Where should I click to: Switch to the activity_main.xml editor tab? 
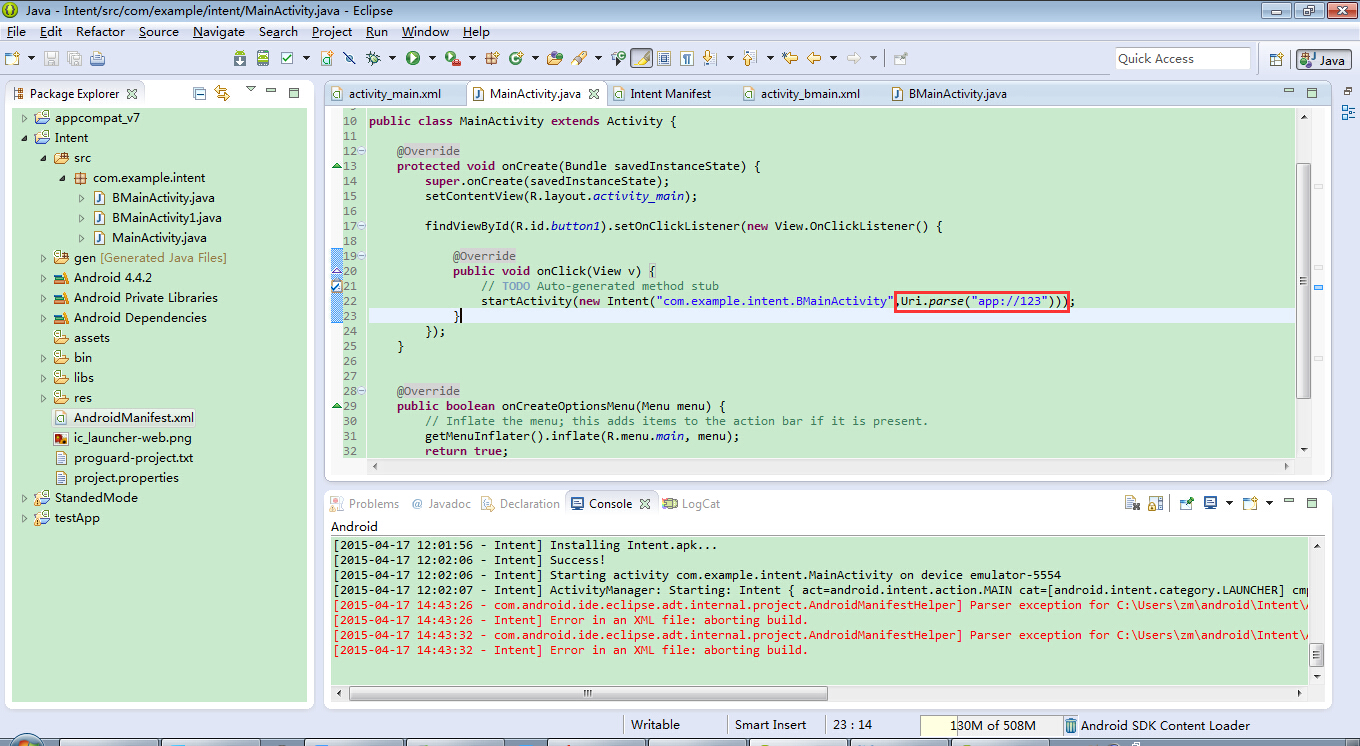(395, 94)
